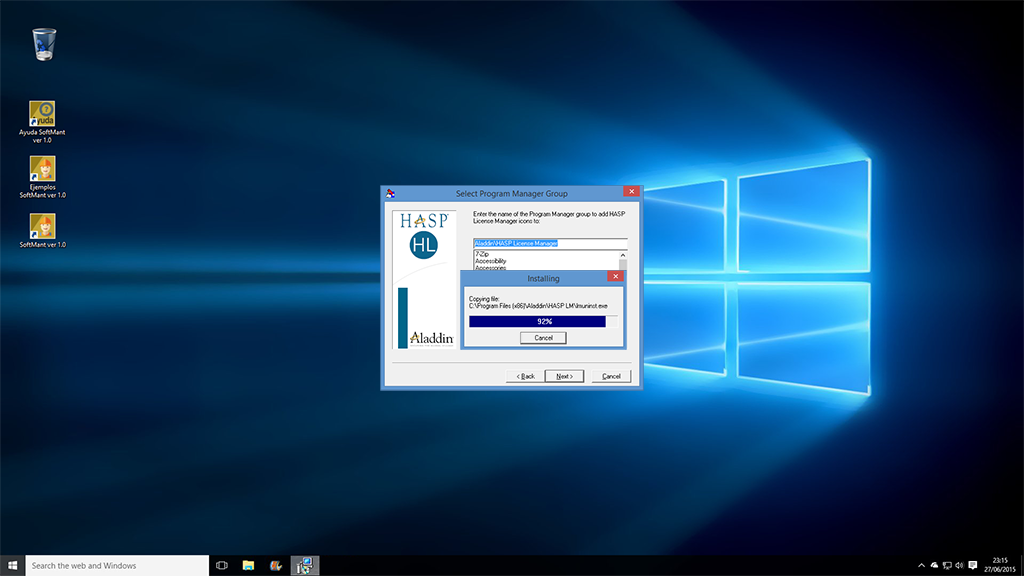1024x576 pixels.
Task: Click the volume speaker tray icon
Action: click(x=960, y=565)
